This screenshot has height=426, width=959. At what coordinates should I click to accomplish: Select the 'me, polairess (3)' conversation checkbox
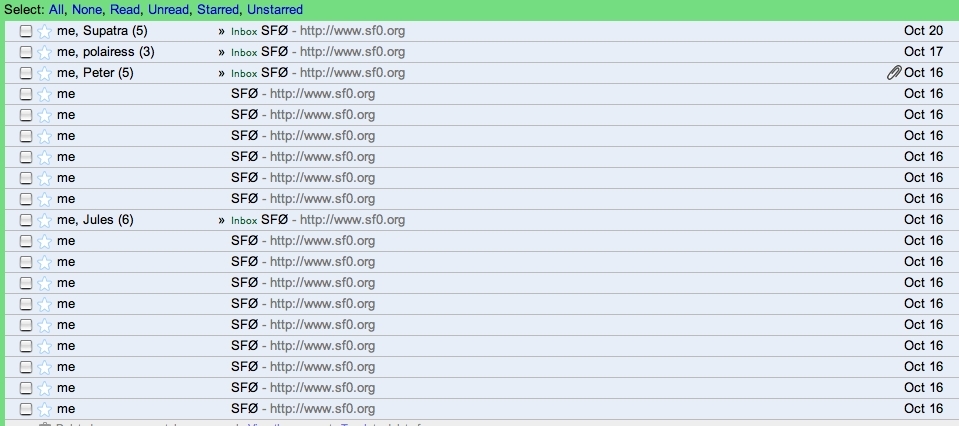pyautogui.click(x=26, y=52)
